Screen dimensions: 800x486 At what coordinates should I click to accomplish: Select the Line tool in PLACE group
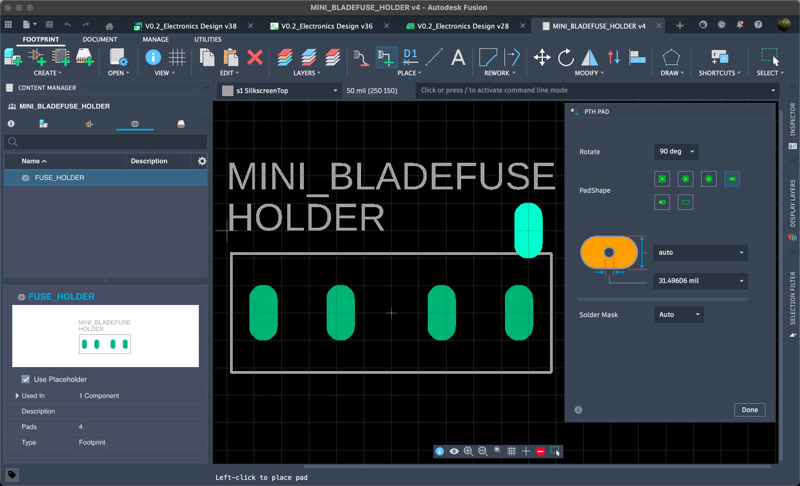(x=434, y=57)
